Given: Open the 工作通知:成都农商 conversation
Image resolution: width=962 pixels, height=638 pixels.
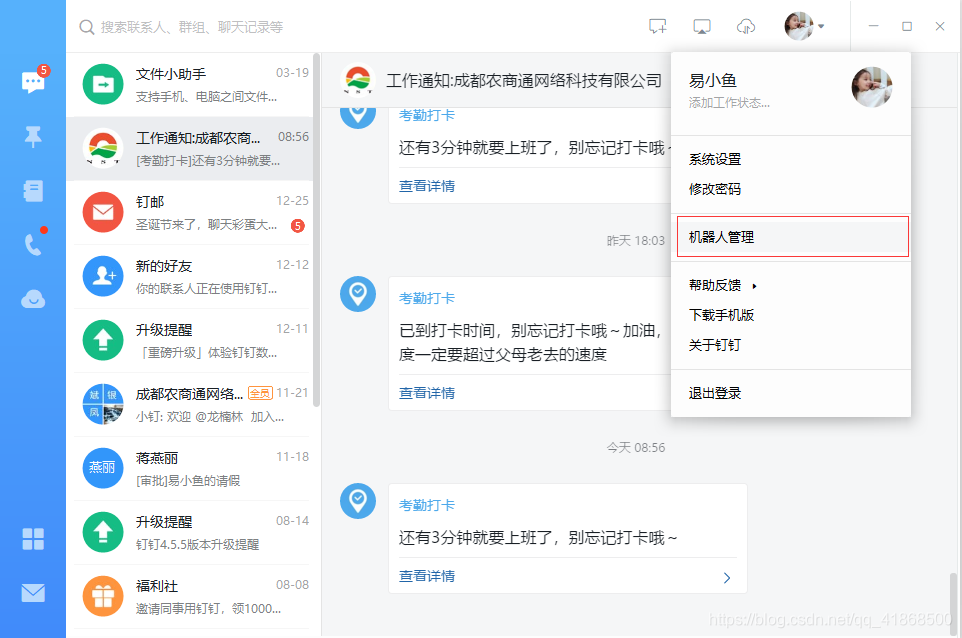Looking at the screenshot, I should [190, 148].
